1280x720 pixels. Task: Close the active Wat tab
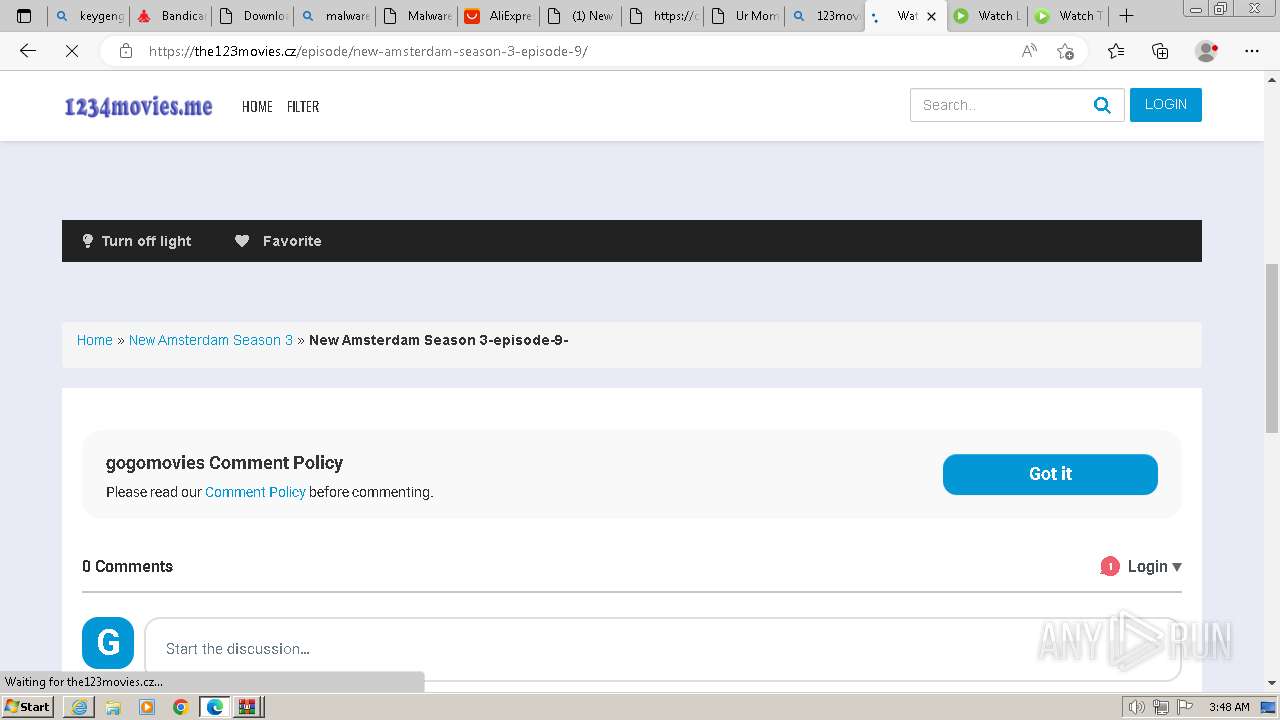931,16
